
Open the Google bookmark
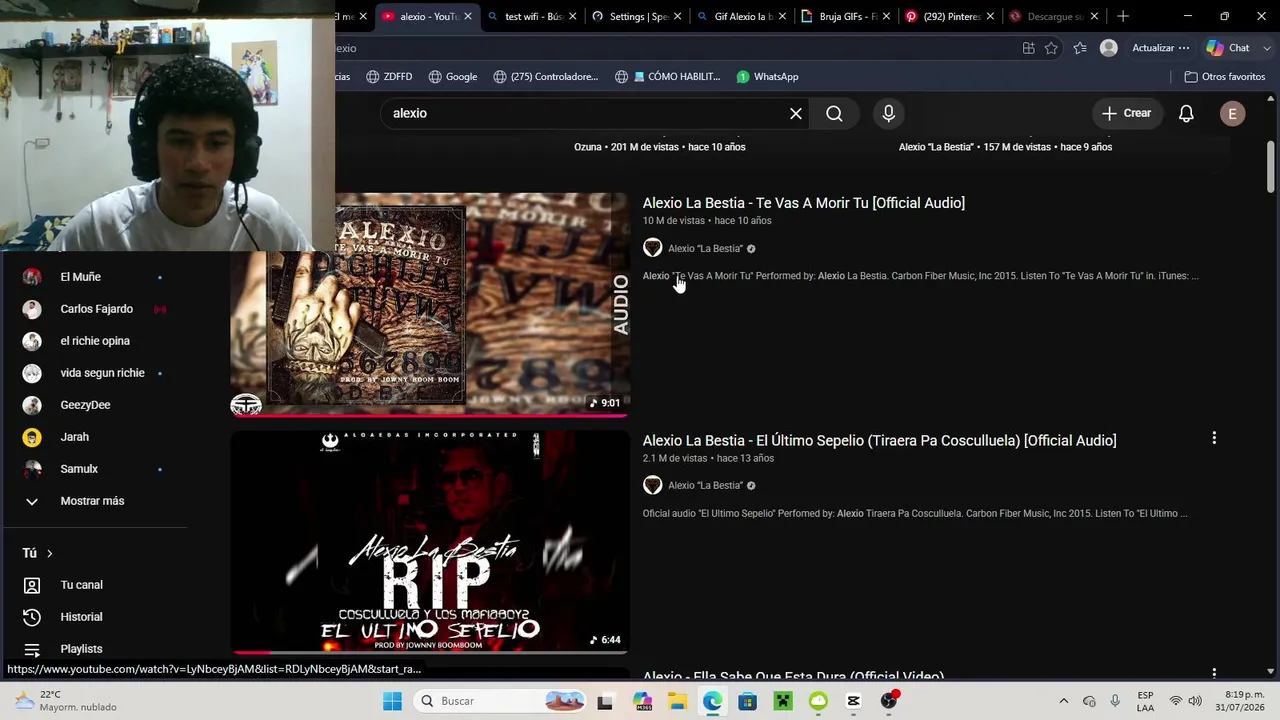[453, 77]
